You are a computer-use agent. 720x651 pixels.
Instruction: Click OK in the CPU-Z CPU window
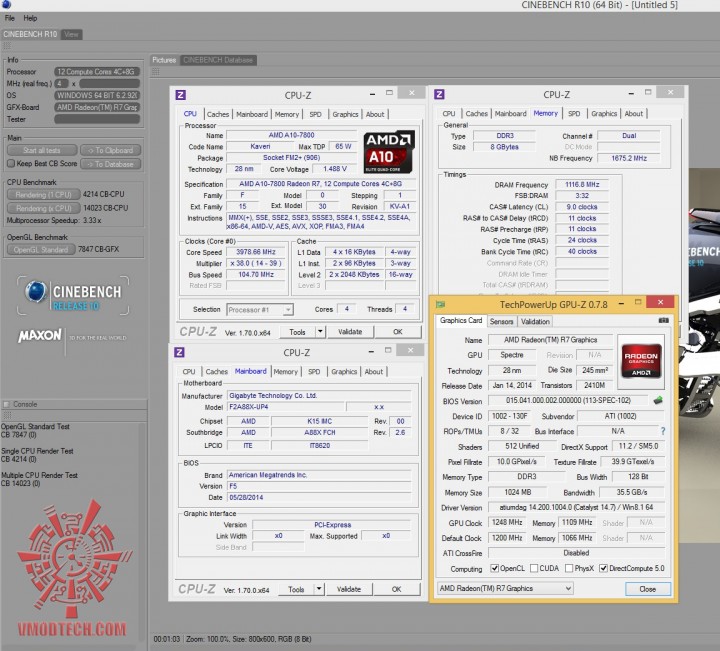pyautogui.click(x=398, y=331)
